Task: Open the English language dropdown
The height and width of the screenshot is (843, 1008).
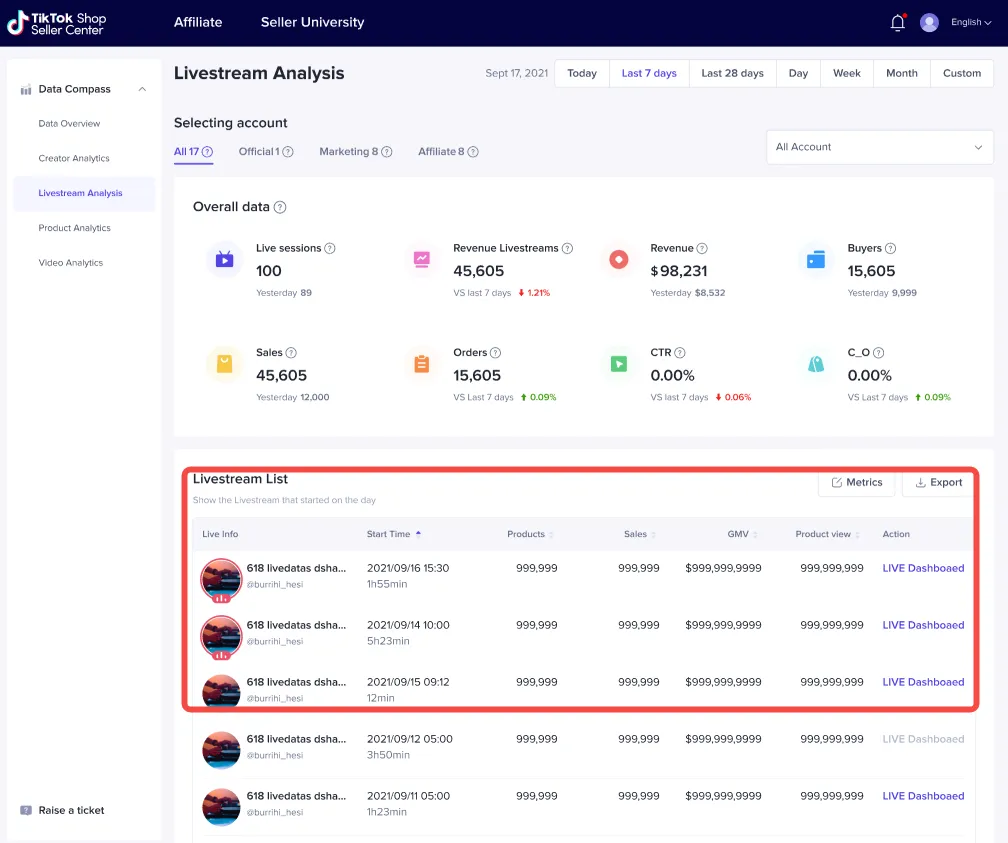Action: [971, 23]
